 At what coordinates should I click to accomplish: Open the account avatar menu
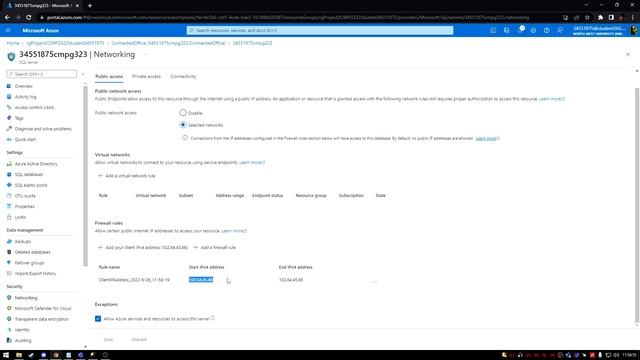[634, 31]
